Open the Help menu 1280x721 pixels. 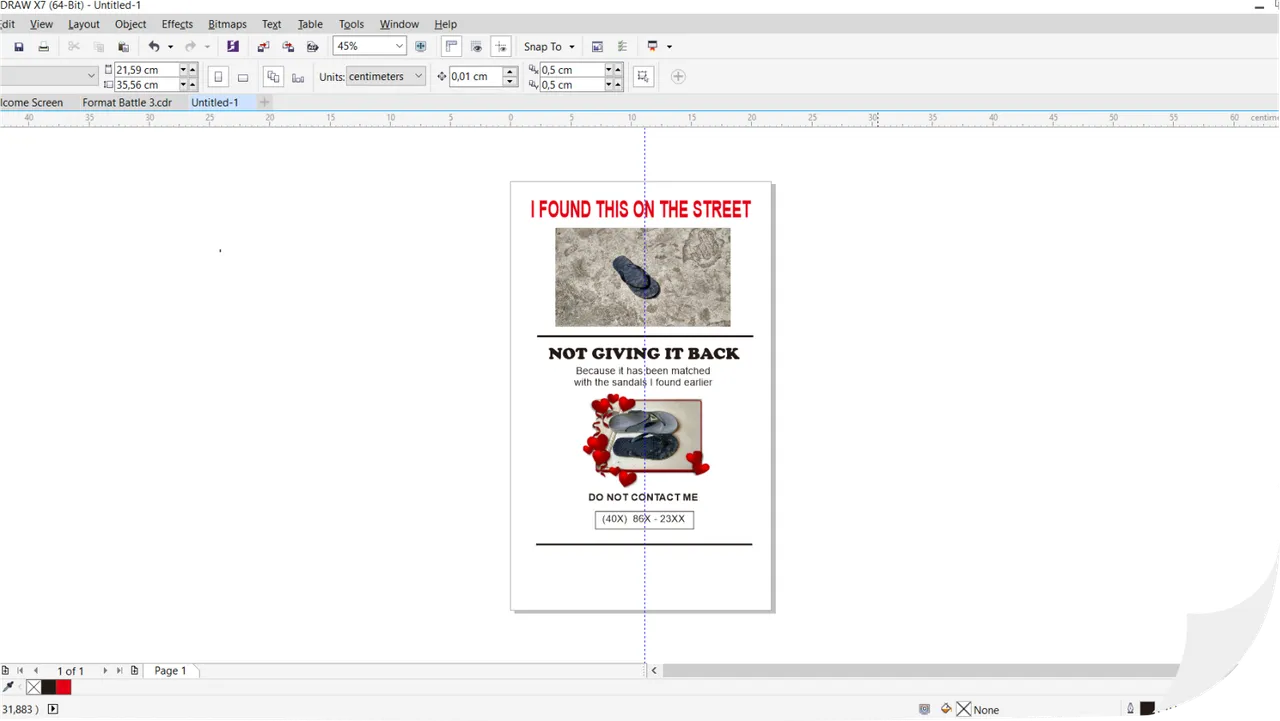point(446,24)
